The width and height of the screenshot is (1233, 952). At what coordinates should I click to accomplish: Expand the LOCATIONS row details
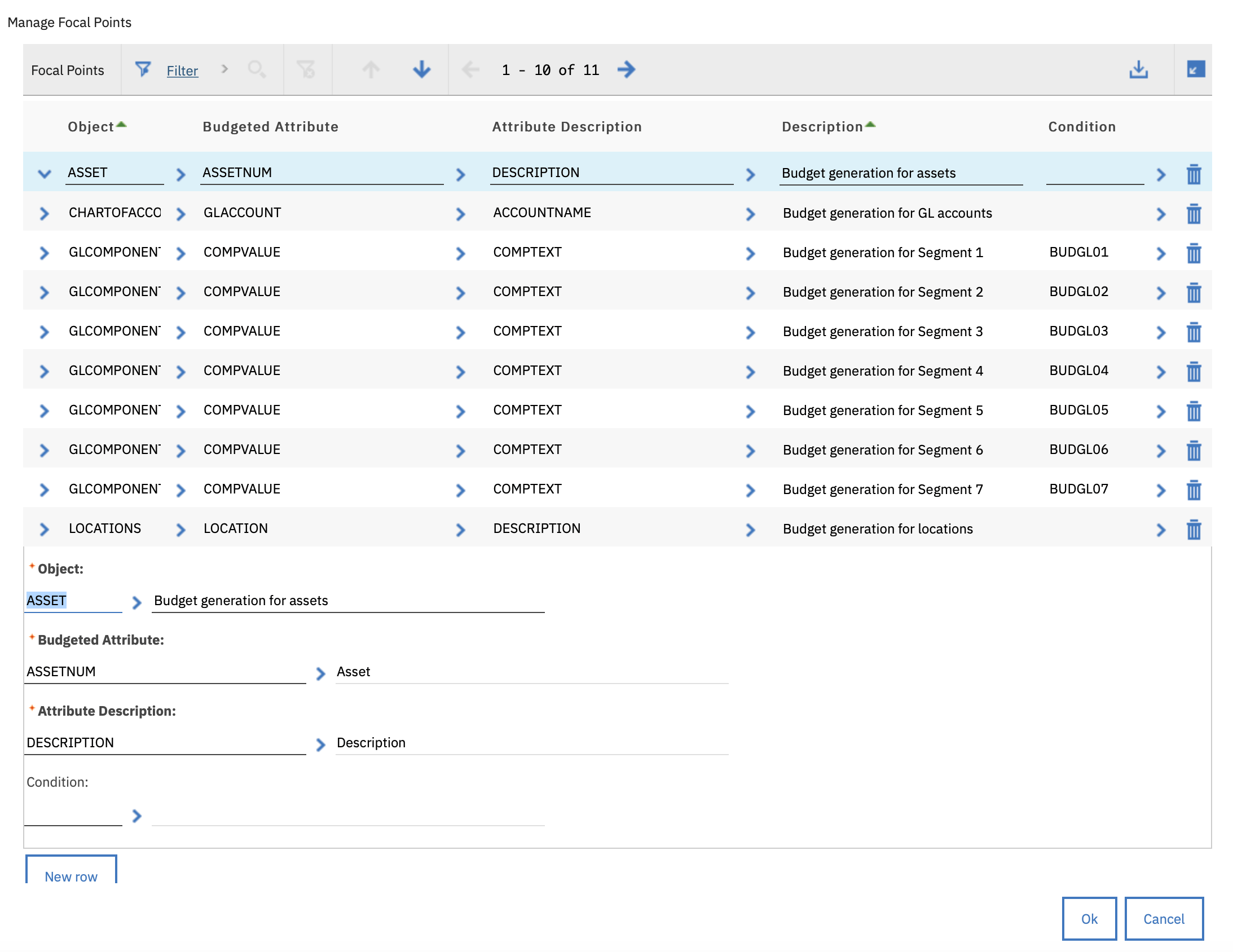click(45, 530)
